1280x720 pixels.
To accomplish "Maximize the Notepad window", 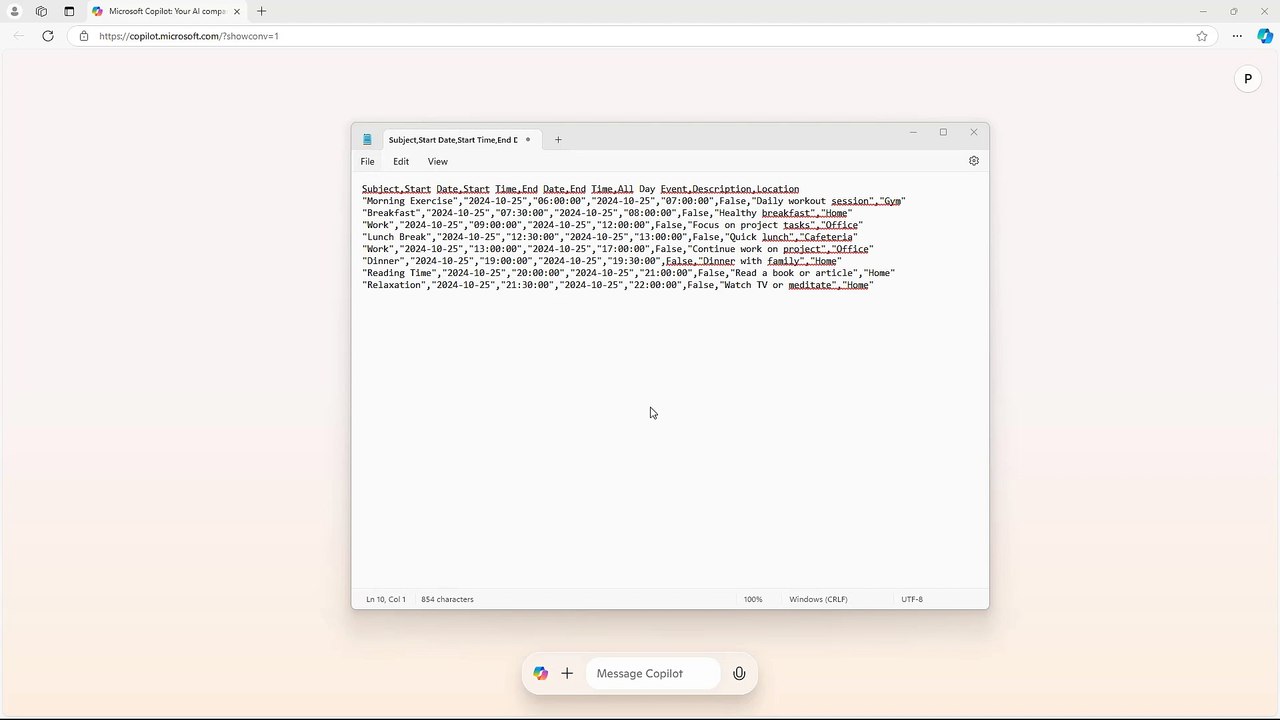I will pos(943,132).
